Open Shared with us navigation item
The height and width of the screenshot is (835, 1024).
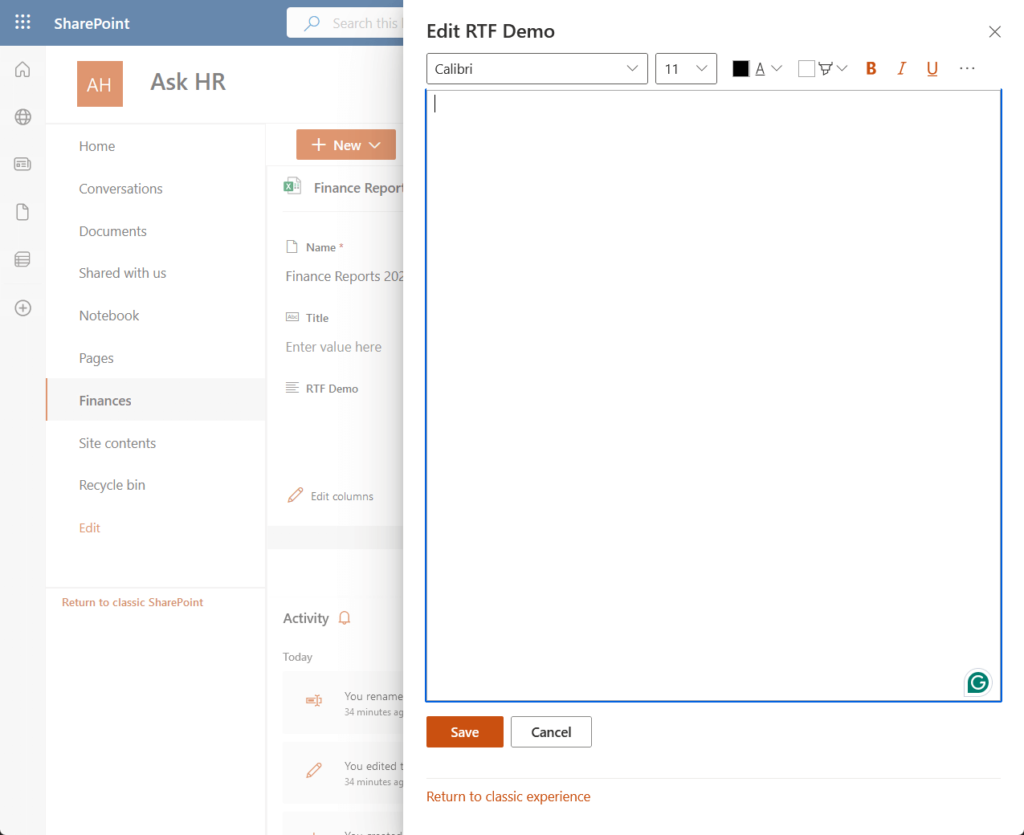123,273
